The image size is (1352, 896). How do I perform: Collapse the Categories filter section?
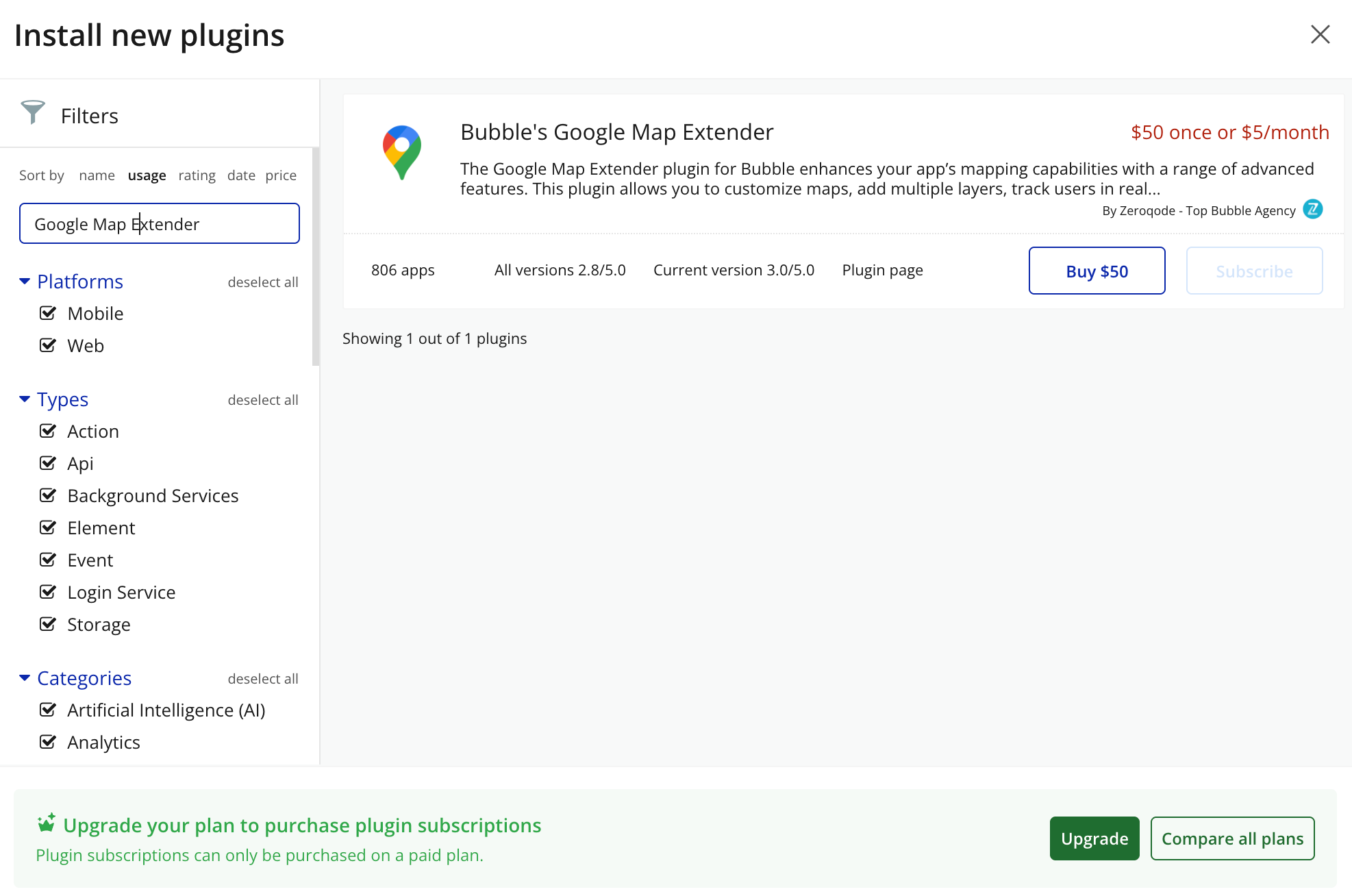pos(25,678)
